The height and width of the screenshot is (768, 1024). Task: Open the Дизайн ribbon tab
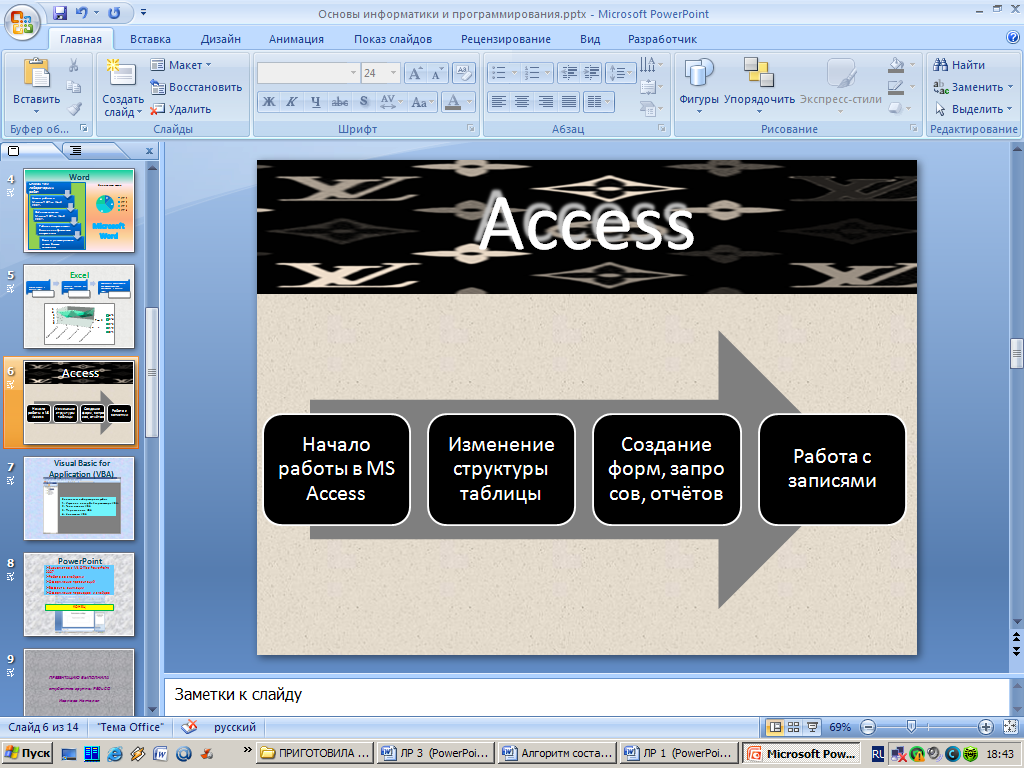221,39
